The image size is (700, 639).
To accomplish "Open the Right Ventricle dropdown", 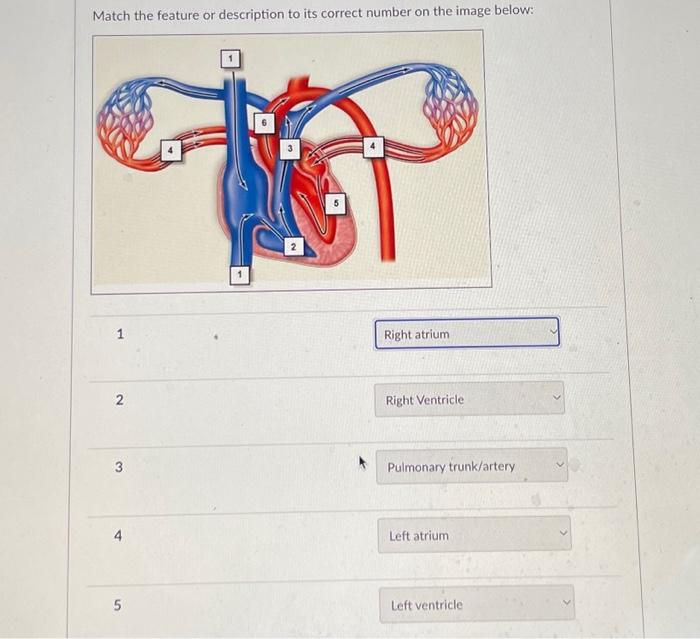I will (x=469, y=399).
